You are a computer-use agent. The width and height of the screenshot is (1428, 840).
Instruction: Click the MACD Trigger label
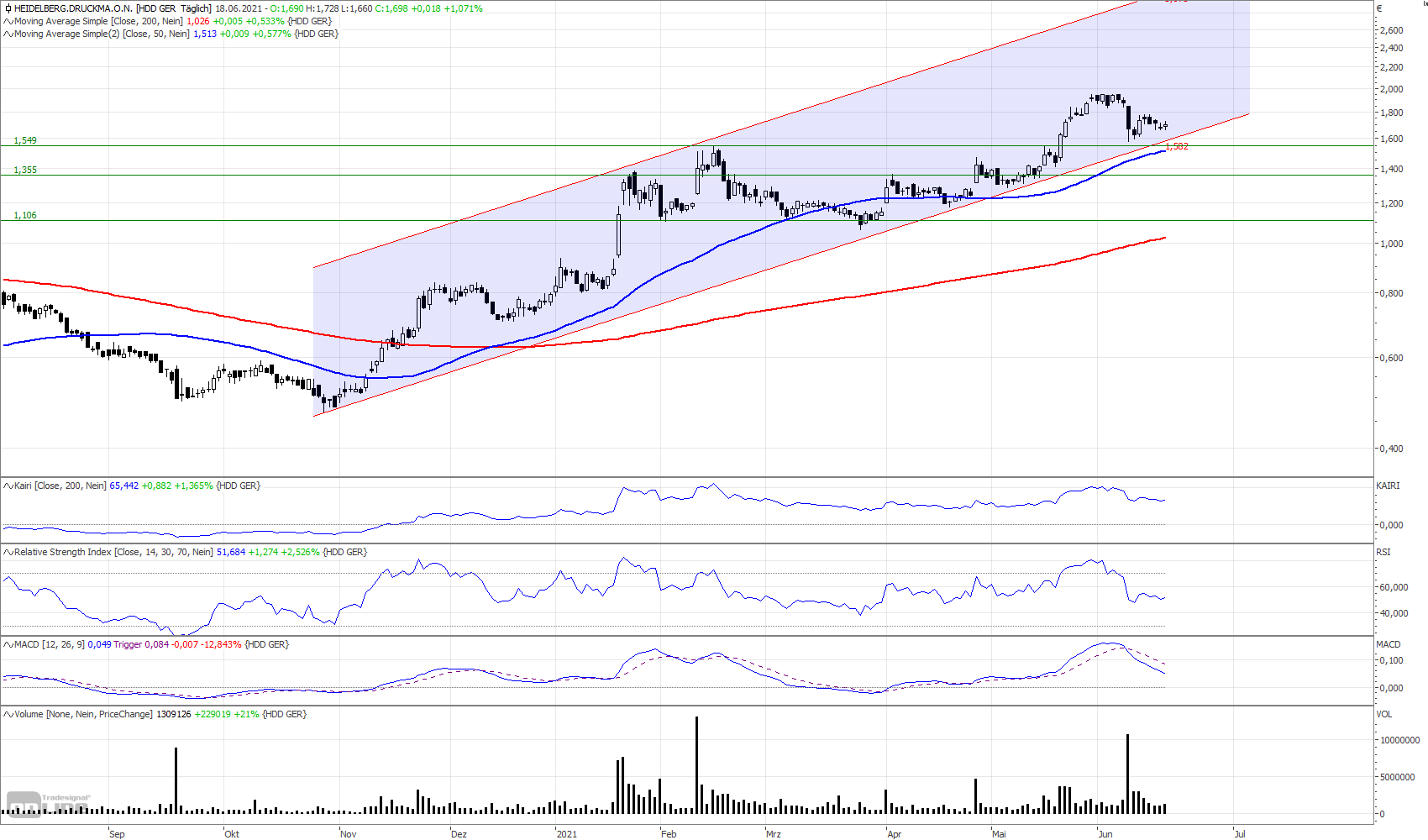tap(128, 644)
